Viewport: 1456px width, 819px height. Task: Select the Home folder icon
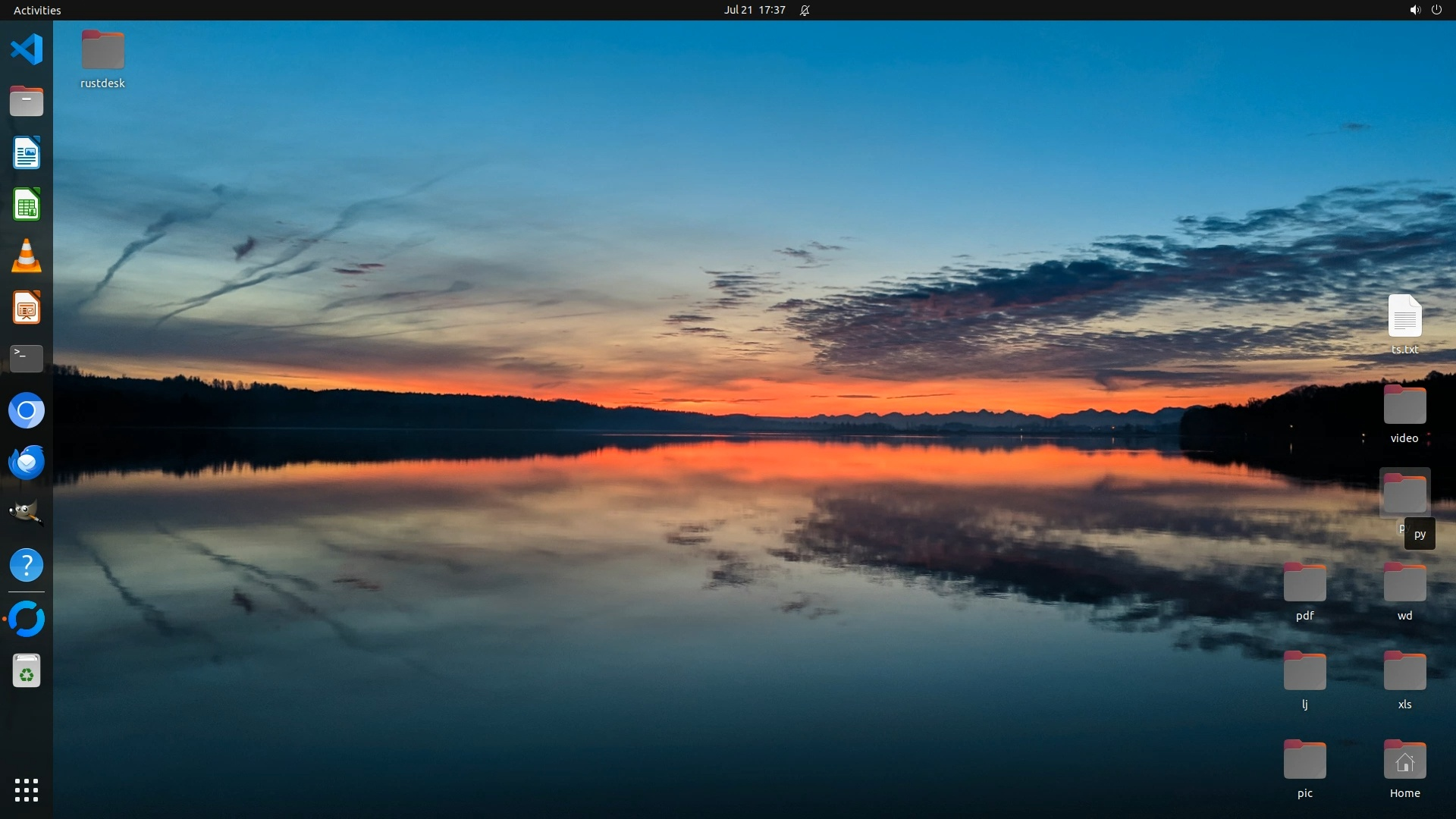1404,761
